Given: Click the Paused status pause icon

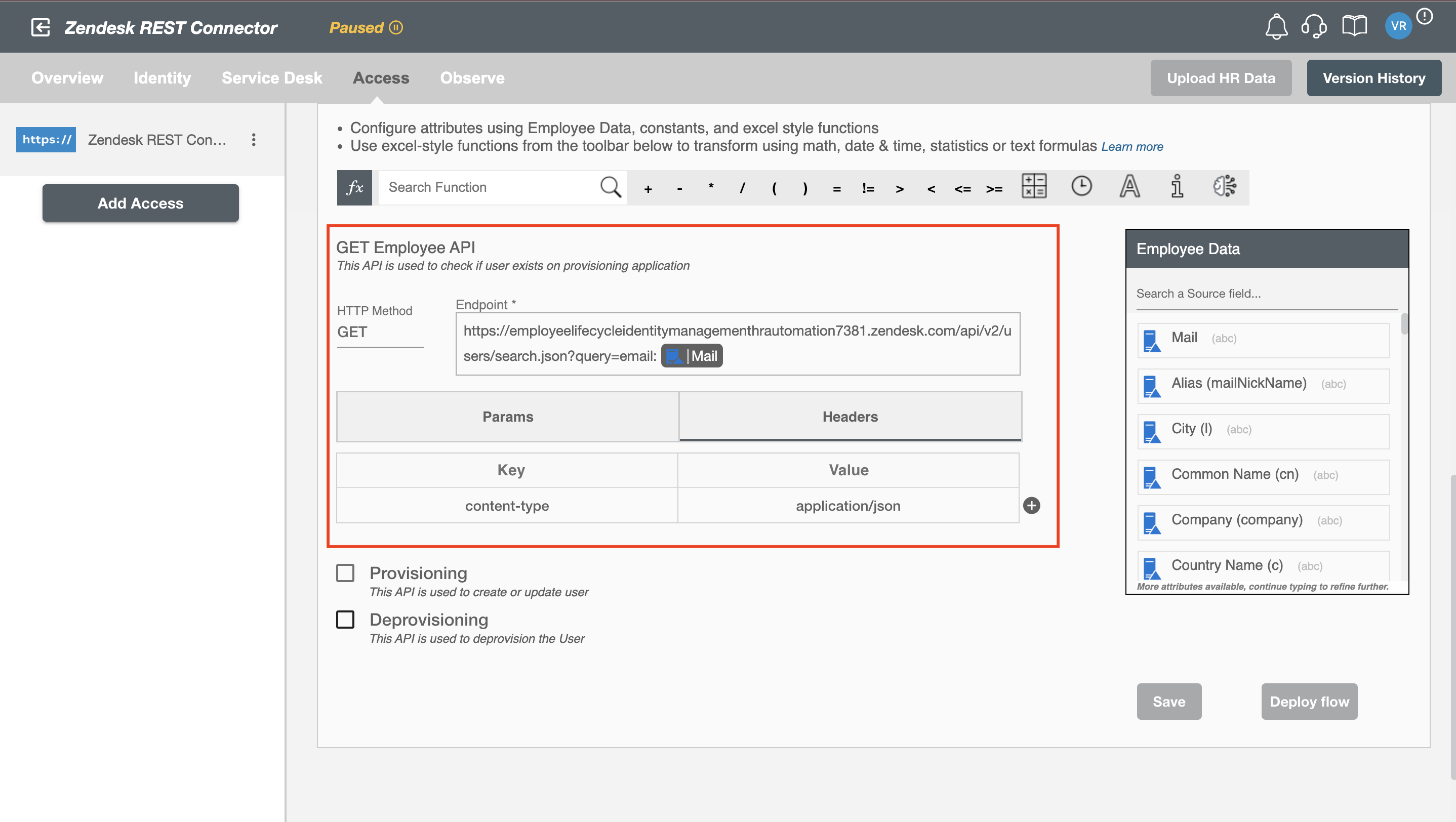Looking at the screenshot, I should coord(396,27).
